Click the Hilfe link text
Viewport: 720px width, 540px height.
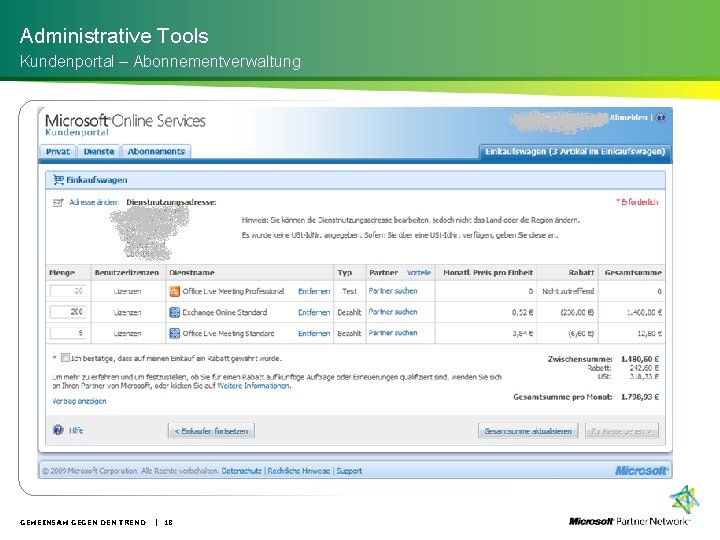76,430
